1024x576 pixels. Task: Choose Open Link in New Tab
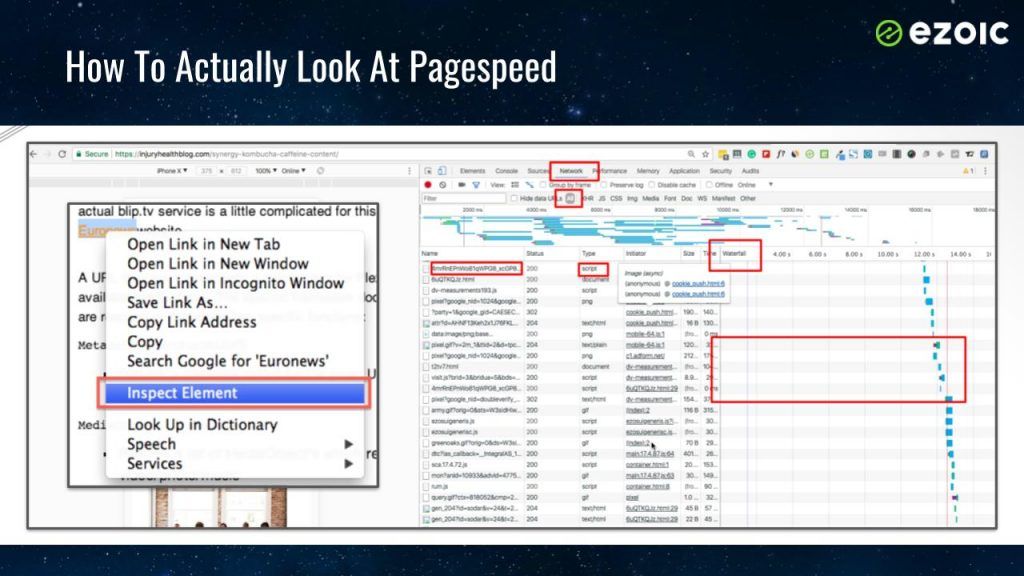click(x=204, y=244)
